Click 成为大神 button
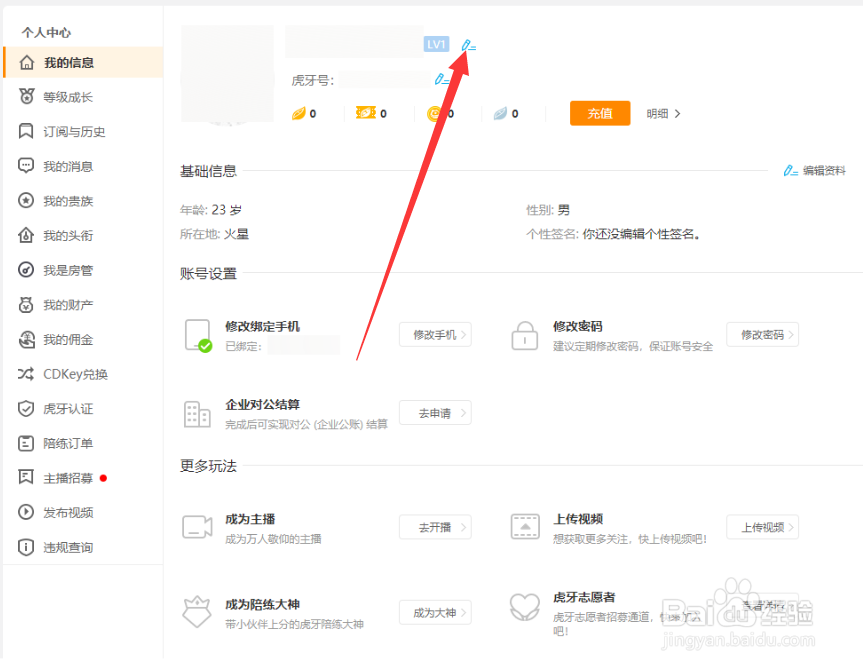 coord(435,613)
